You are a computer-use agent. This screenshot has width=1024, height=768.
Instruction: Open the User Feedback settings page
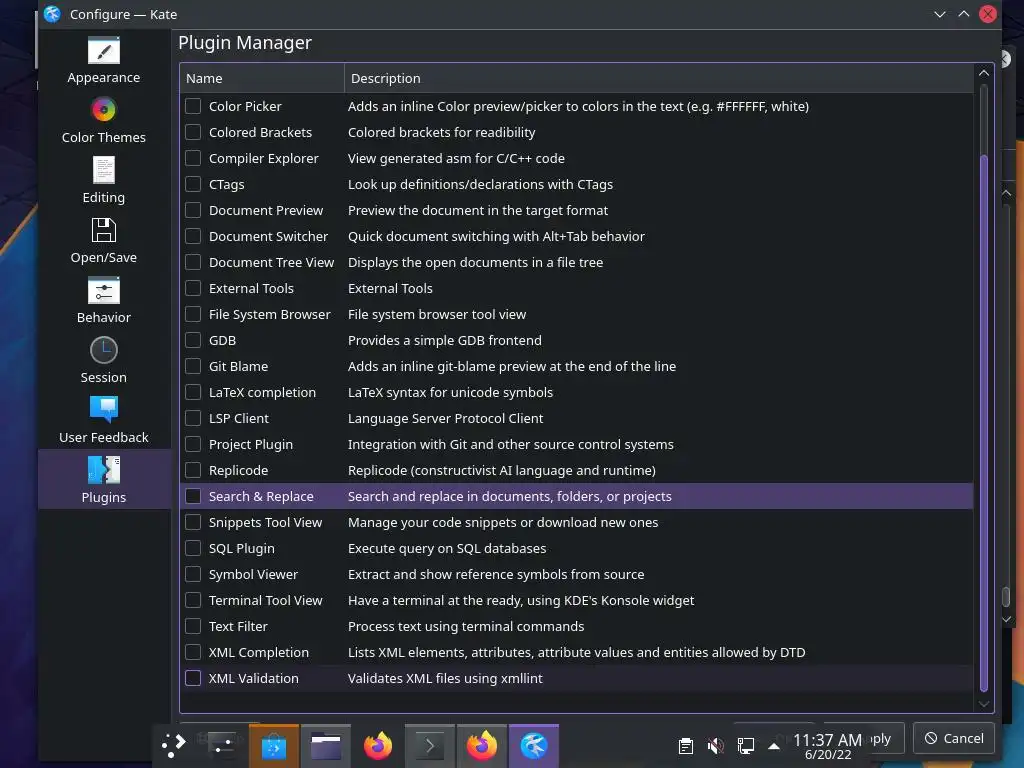104,421
